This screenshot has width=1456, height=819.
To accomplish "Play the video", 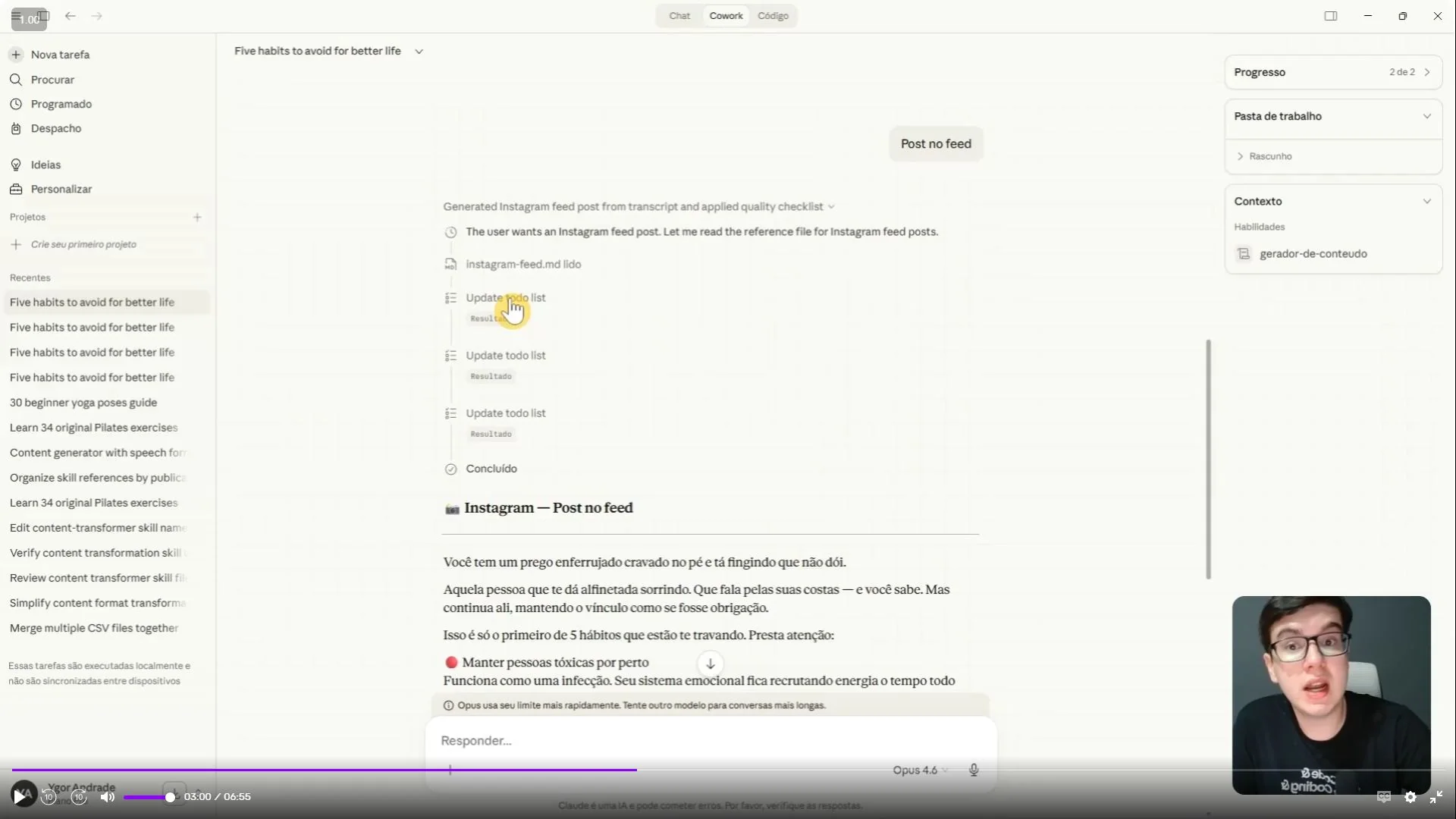I will (x=20, y=796).
